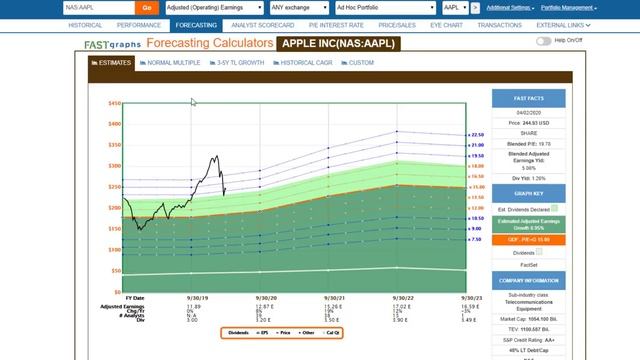Open the EYE CHART tab
The image size is (640, 360).
[447, 25]
